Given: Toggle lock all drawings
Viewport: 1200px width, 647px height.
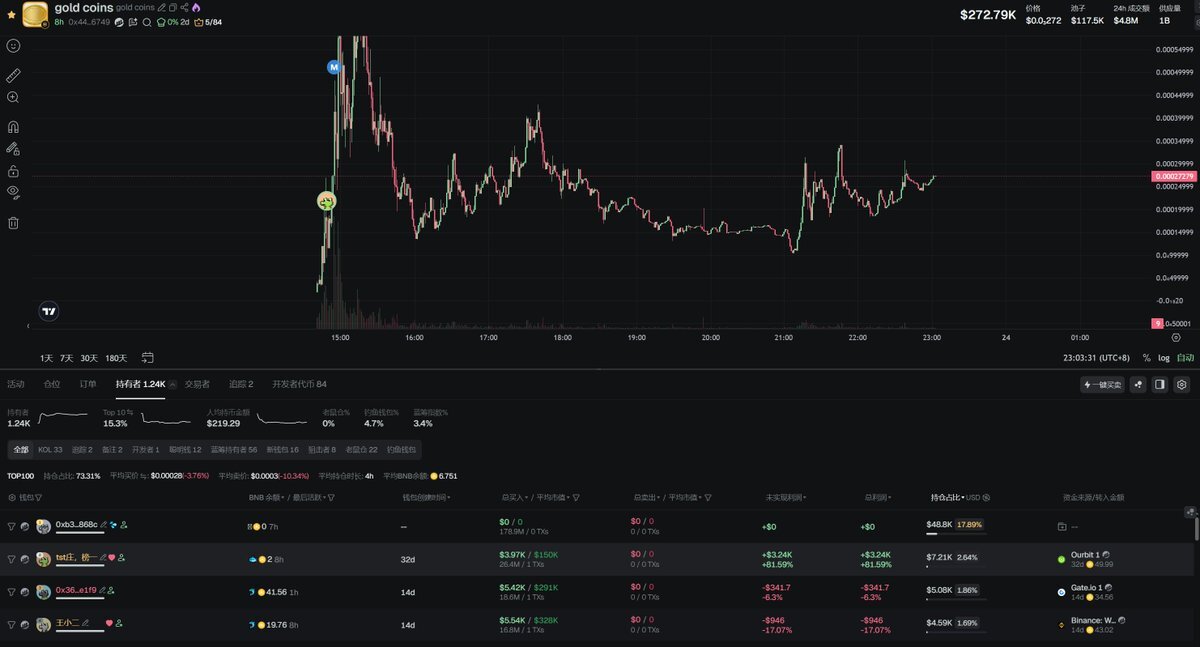Looking at the screenshot, I should [13, 171].
